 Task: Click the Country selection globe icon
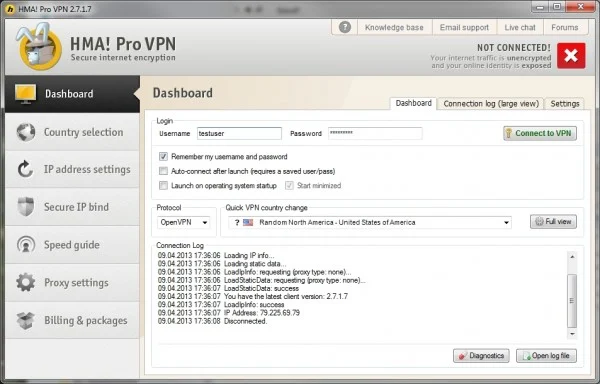(x=26, y=132)
